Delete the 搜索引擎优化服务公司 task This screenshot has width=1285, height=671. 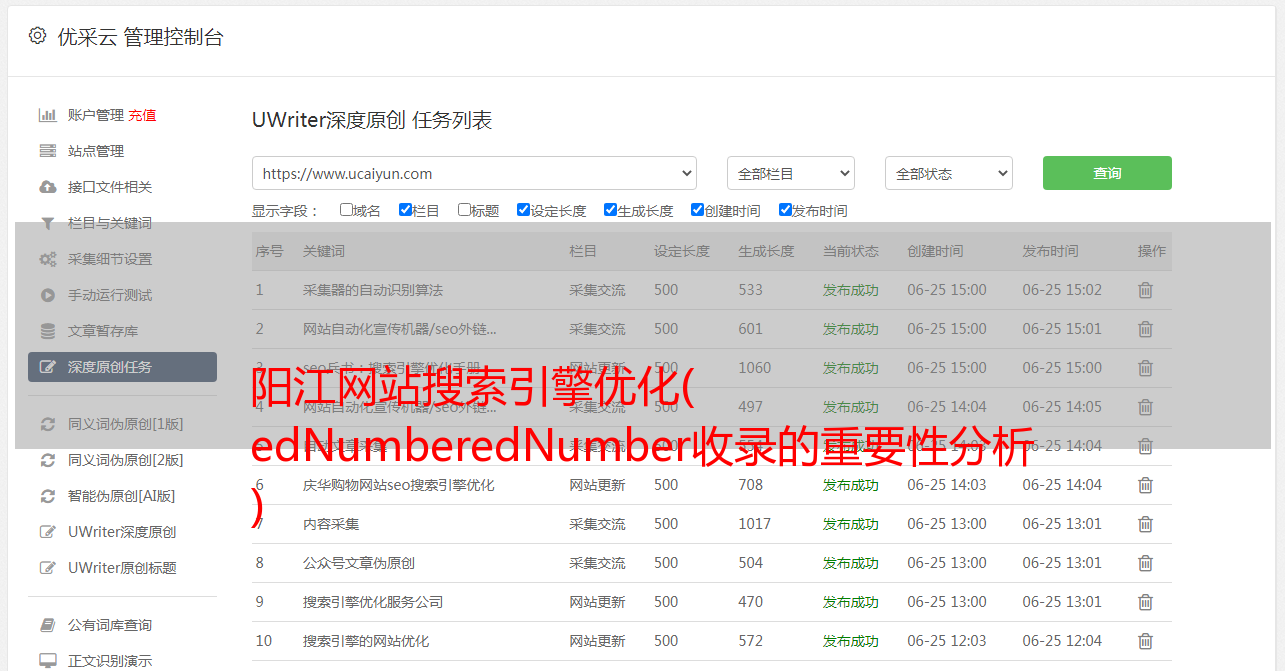(1145, 602)
